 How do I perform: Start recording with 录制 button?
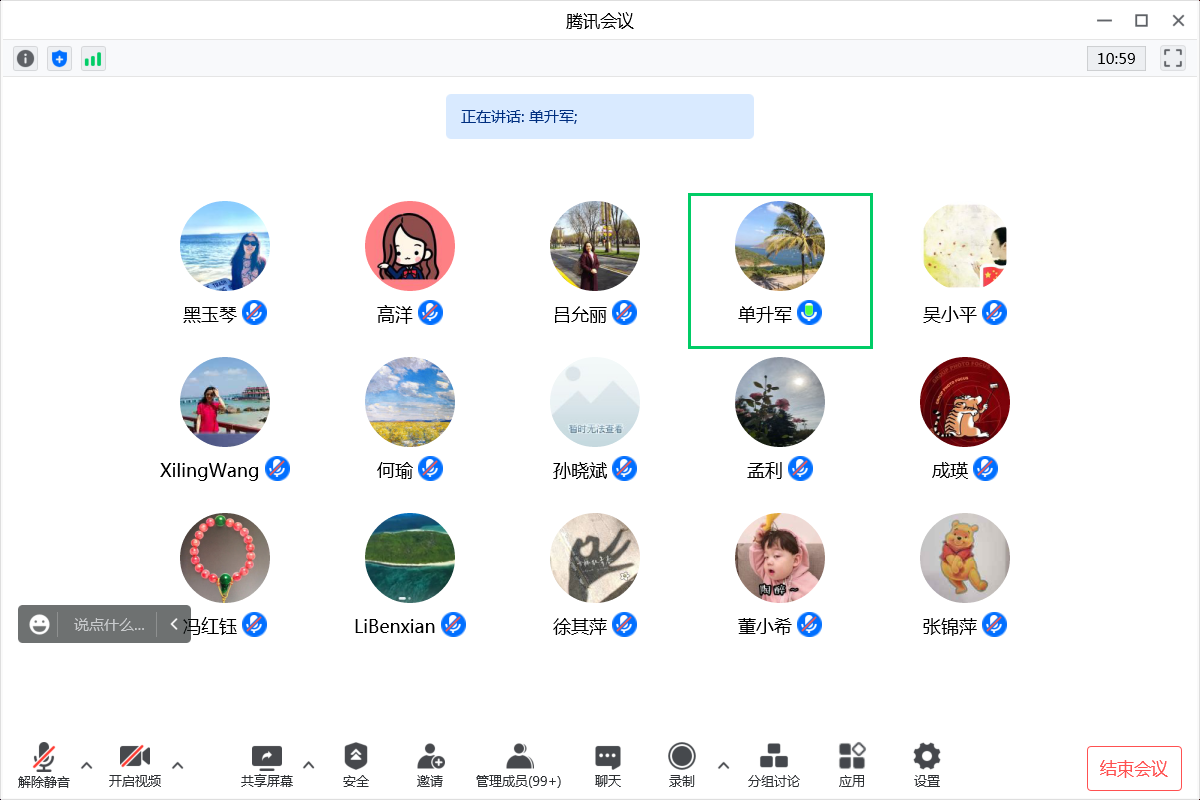(682, 766)
